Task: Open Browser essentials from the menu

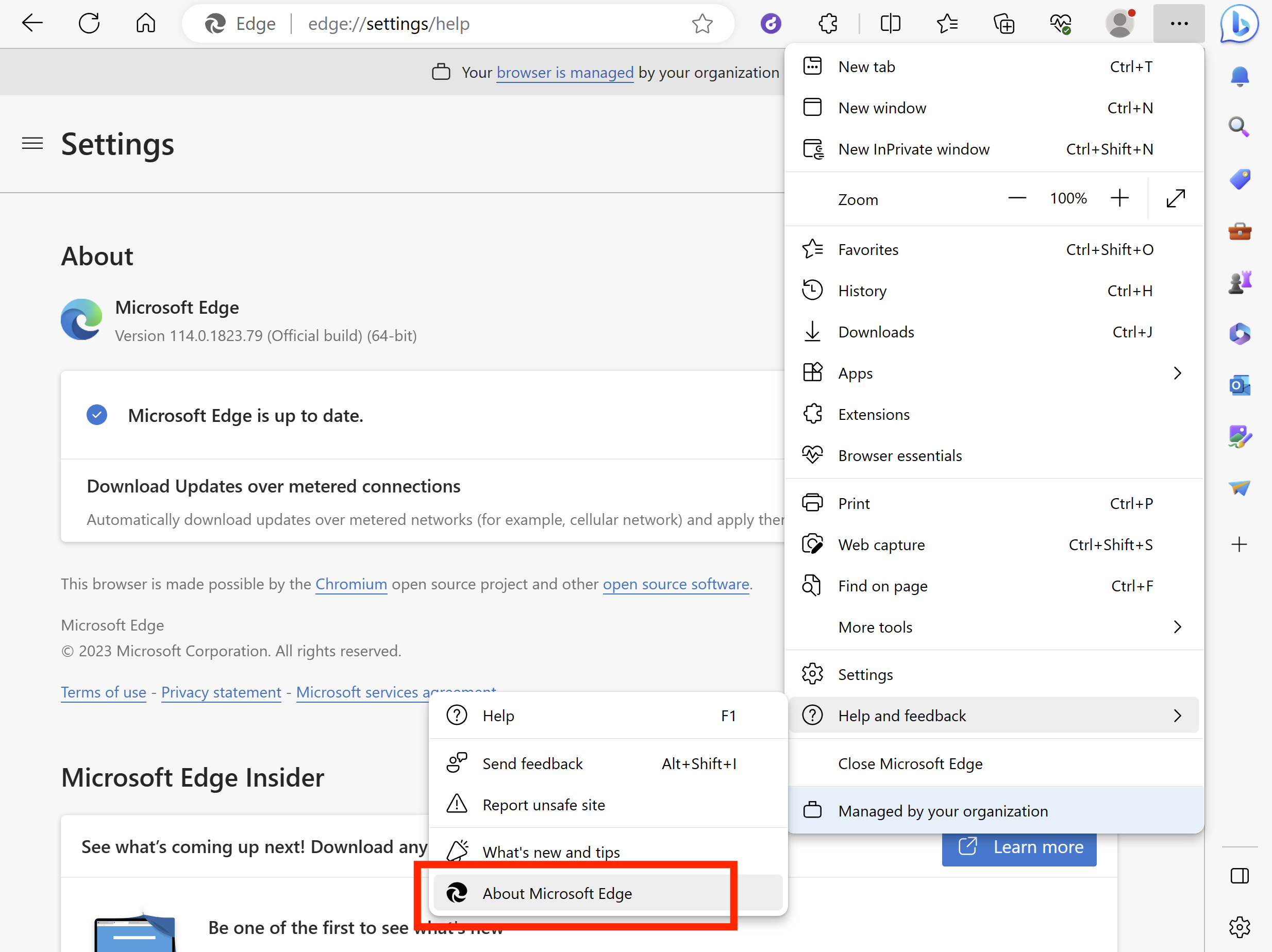Action: [994, 455]
